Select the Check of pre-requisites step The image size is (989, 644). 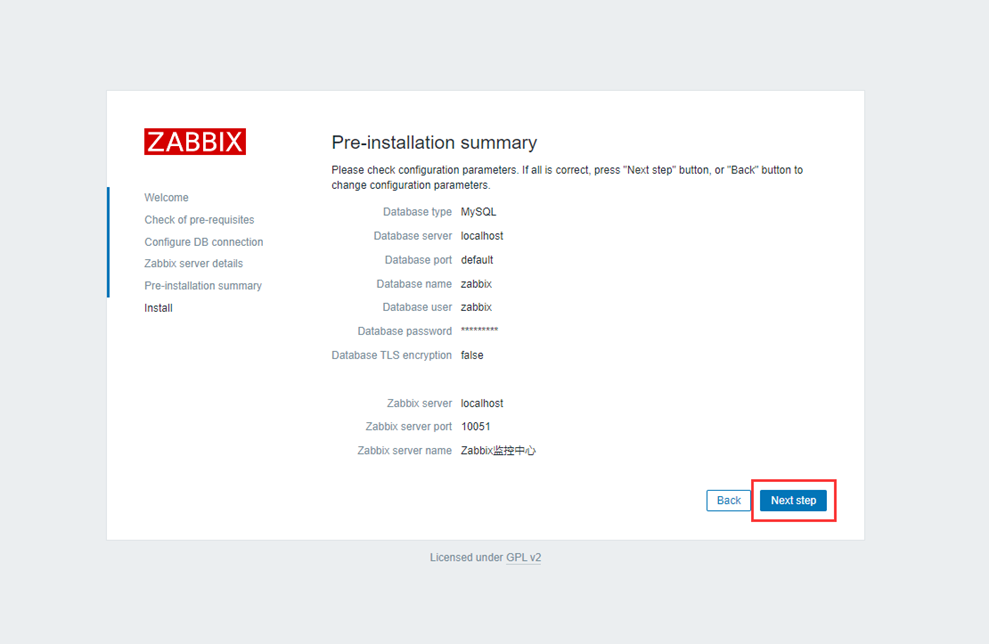pos(199,220)
